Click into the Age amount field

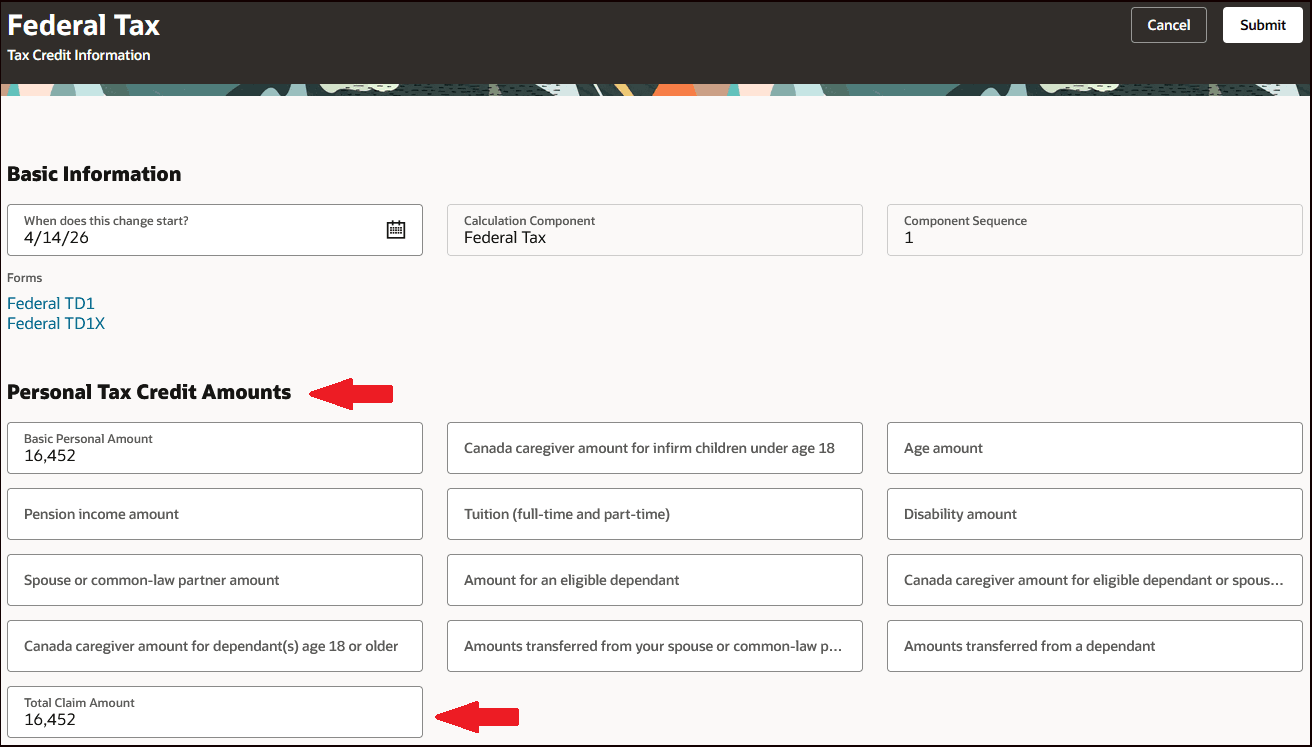[1095, 448]
